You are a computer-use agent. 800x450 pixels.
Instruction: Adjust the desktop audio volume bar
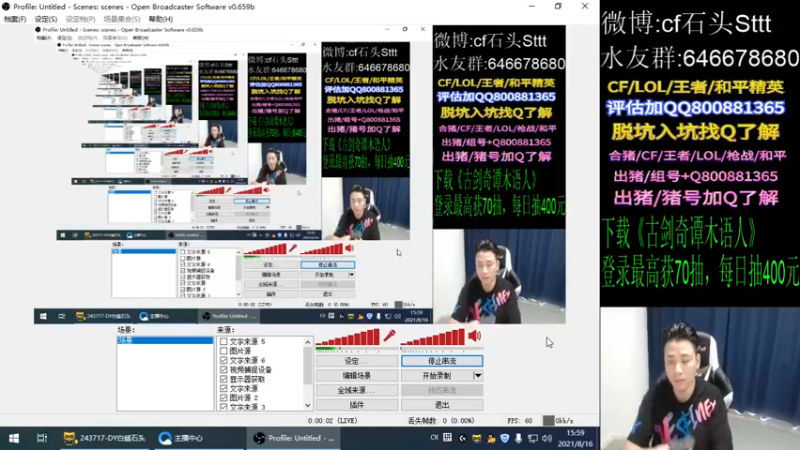click(434, 337)
